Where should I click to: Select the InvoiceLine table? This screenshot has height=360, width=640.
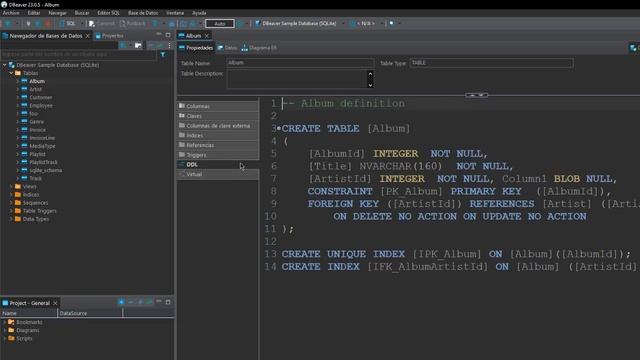[42, 138]
